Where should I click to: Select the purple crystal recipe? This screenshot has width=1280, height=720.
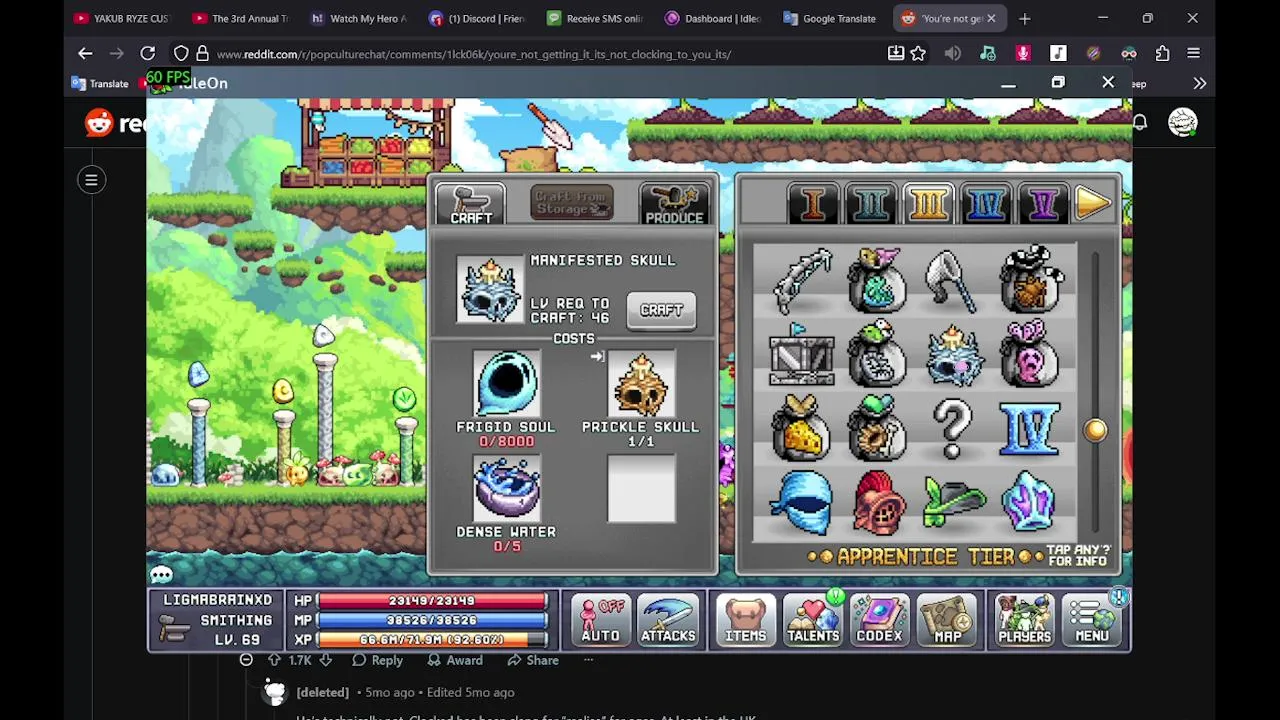1030,503
